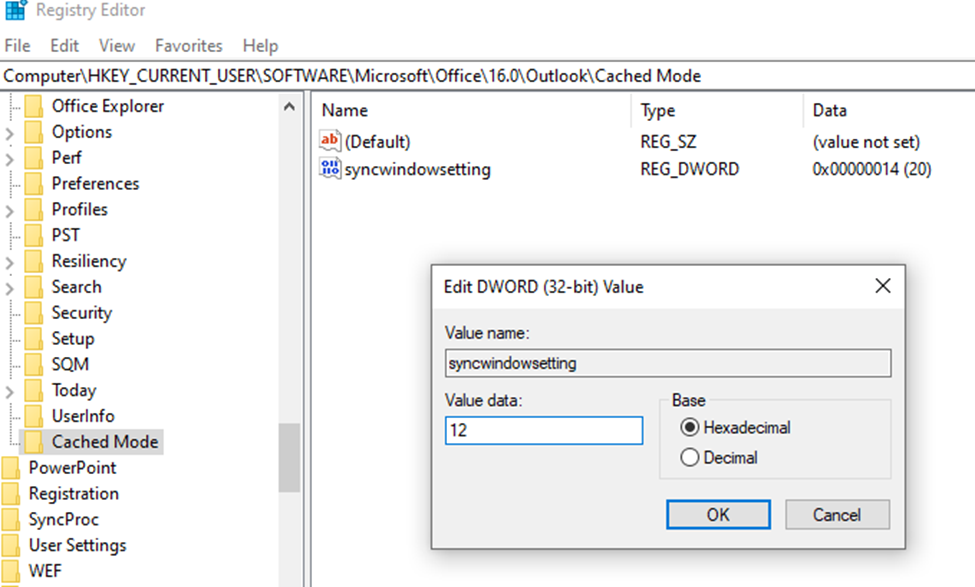Select the PowerPoint key label
Viewport: 975px width, 587px height.
pos(72,468)
